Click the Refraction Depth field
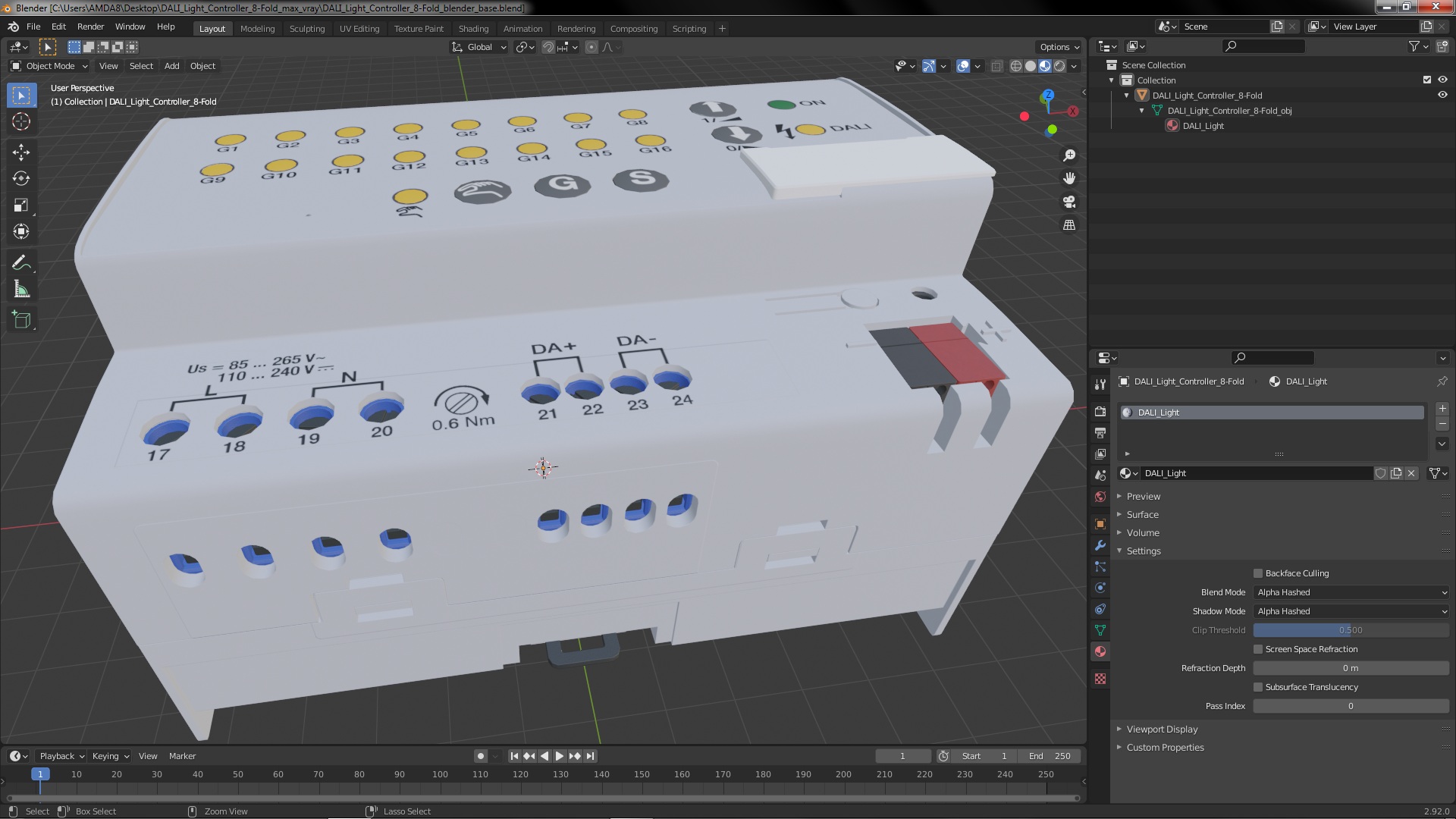Viewport: 1456px width, 819px height. tap(1351, 668)
